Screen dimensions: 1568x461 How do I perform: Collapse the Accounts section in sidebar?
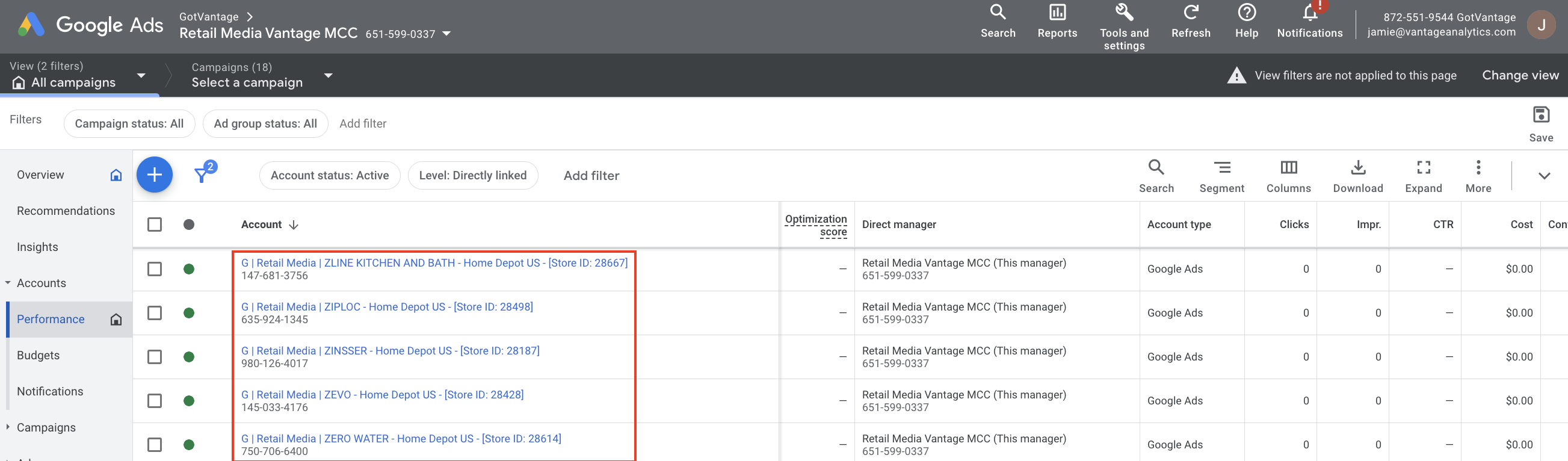point(8,283)
